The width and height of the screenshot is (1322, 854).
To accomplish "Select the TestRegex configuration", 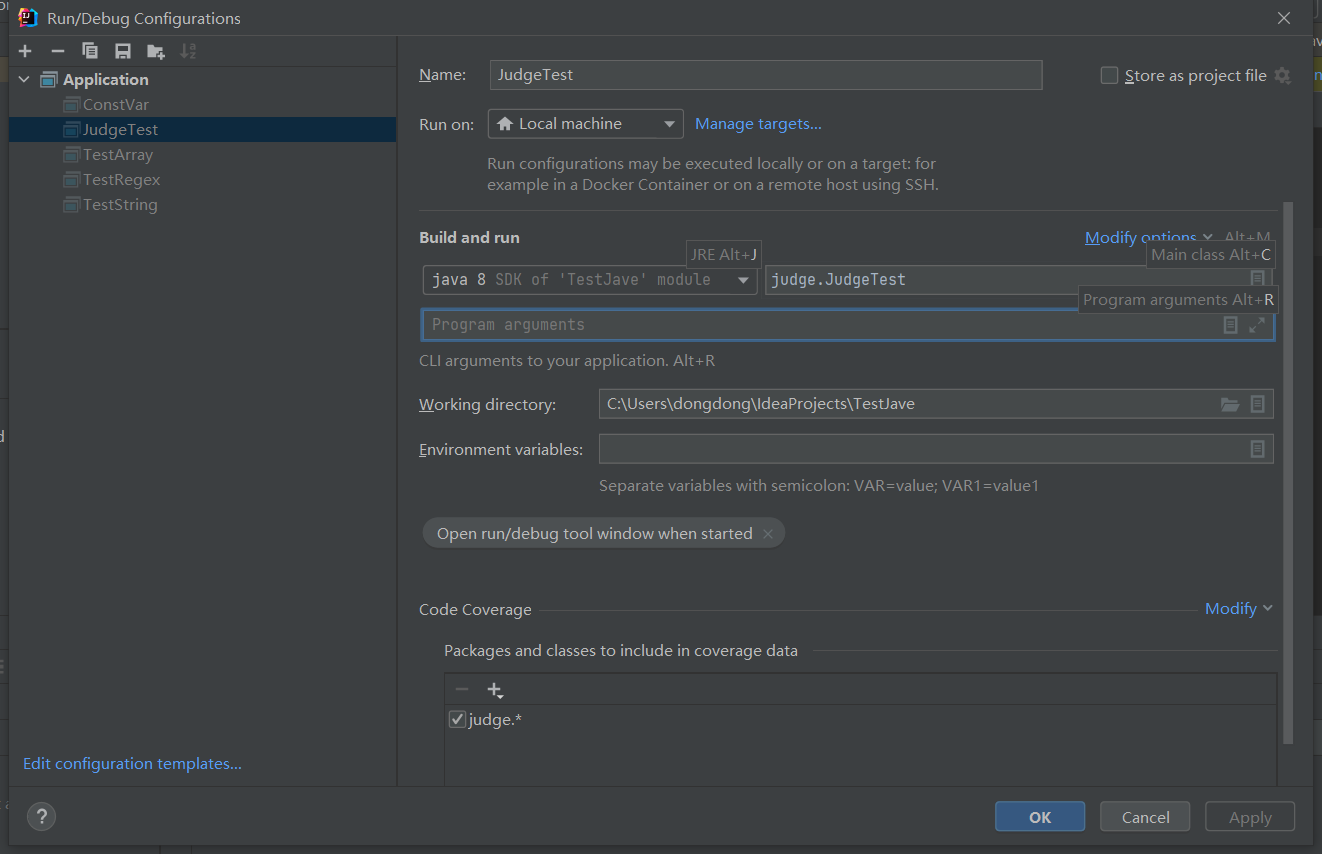I will pyautogui.click(x=121, y=180).
